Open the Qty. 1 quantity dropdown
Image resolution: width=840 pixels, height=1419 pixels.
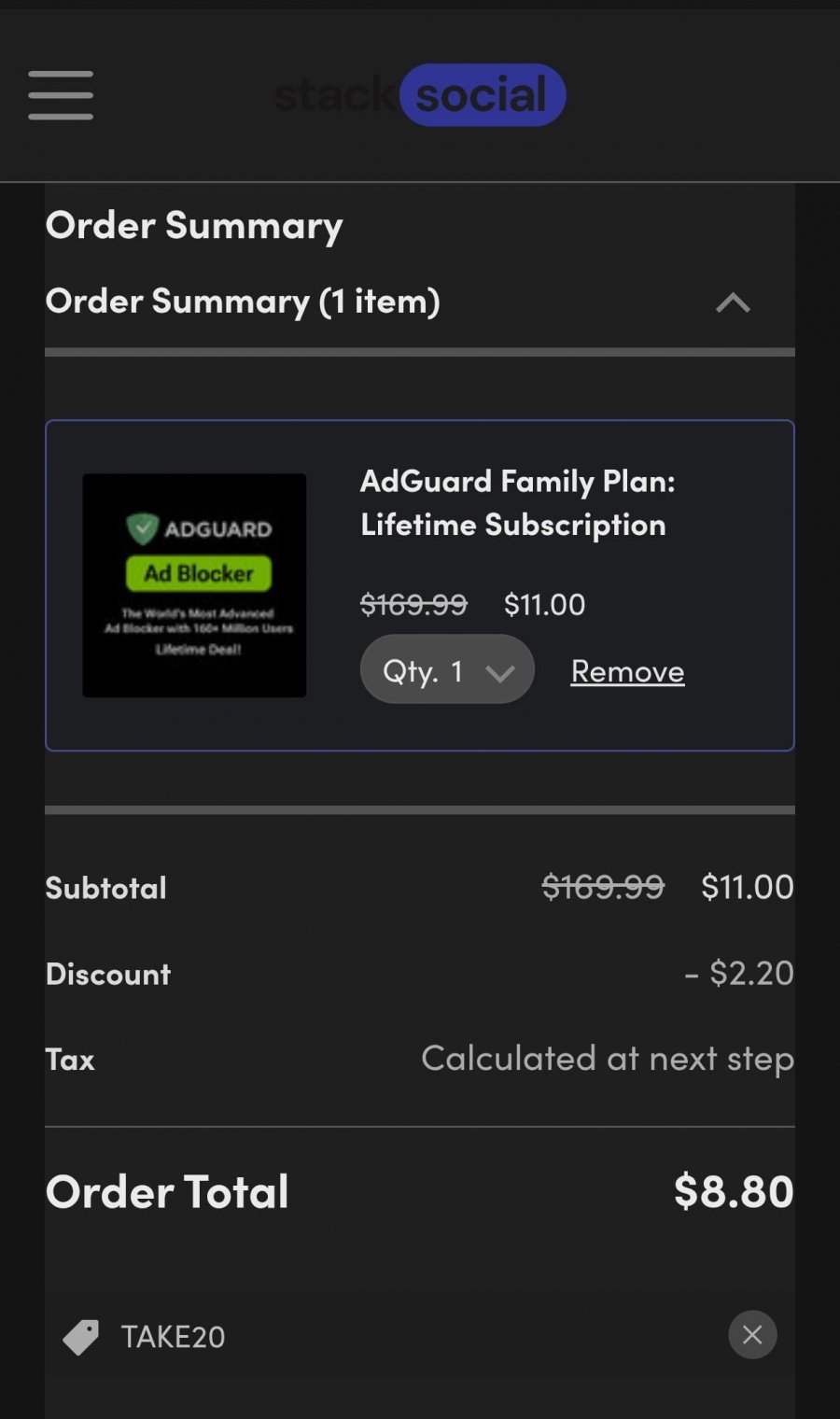(x=446, y=669)
